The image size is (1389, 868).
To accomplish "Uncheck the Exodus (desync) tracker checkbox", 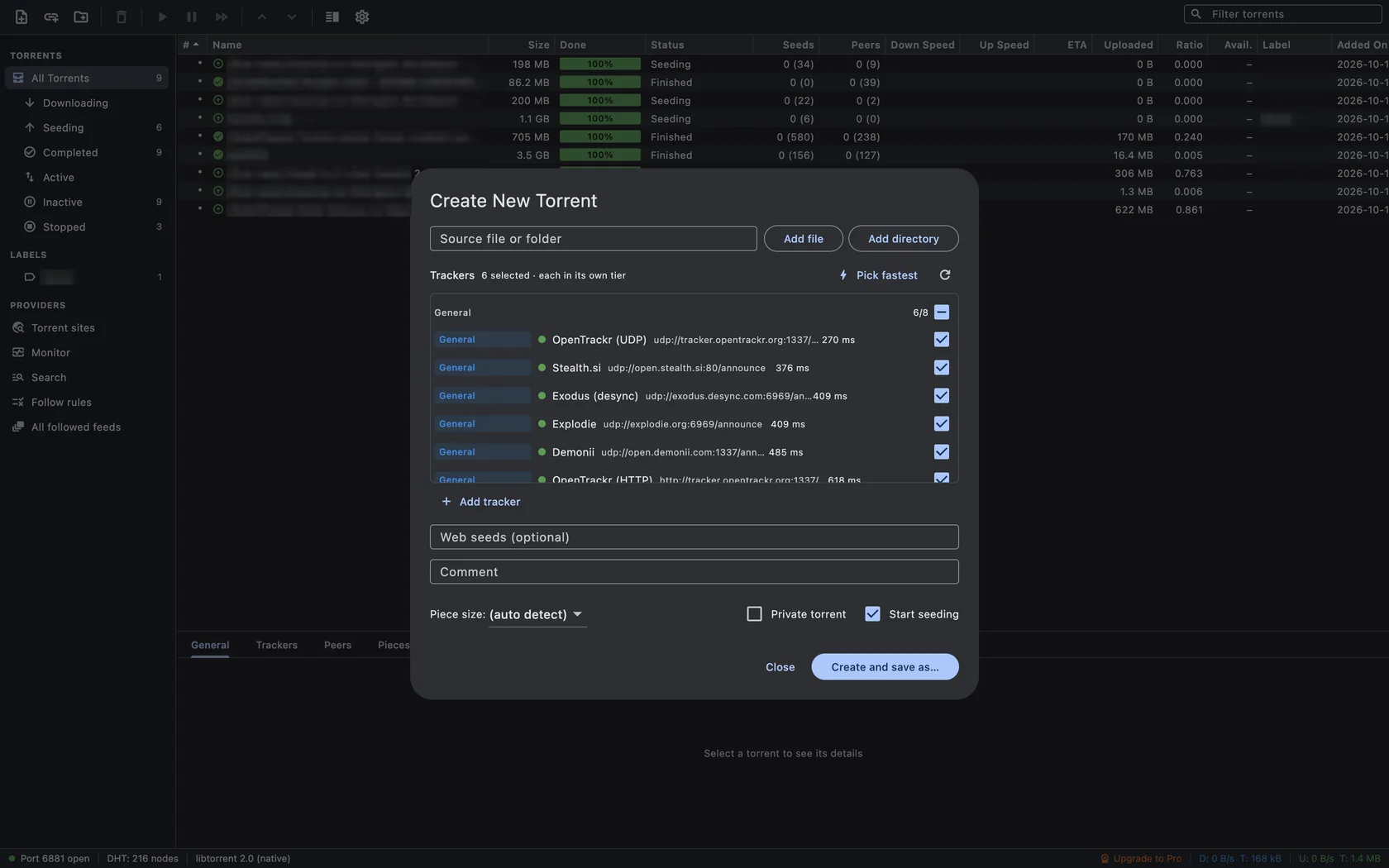I will coord(941,396).
